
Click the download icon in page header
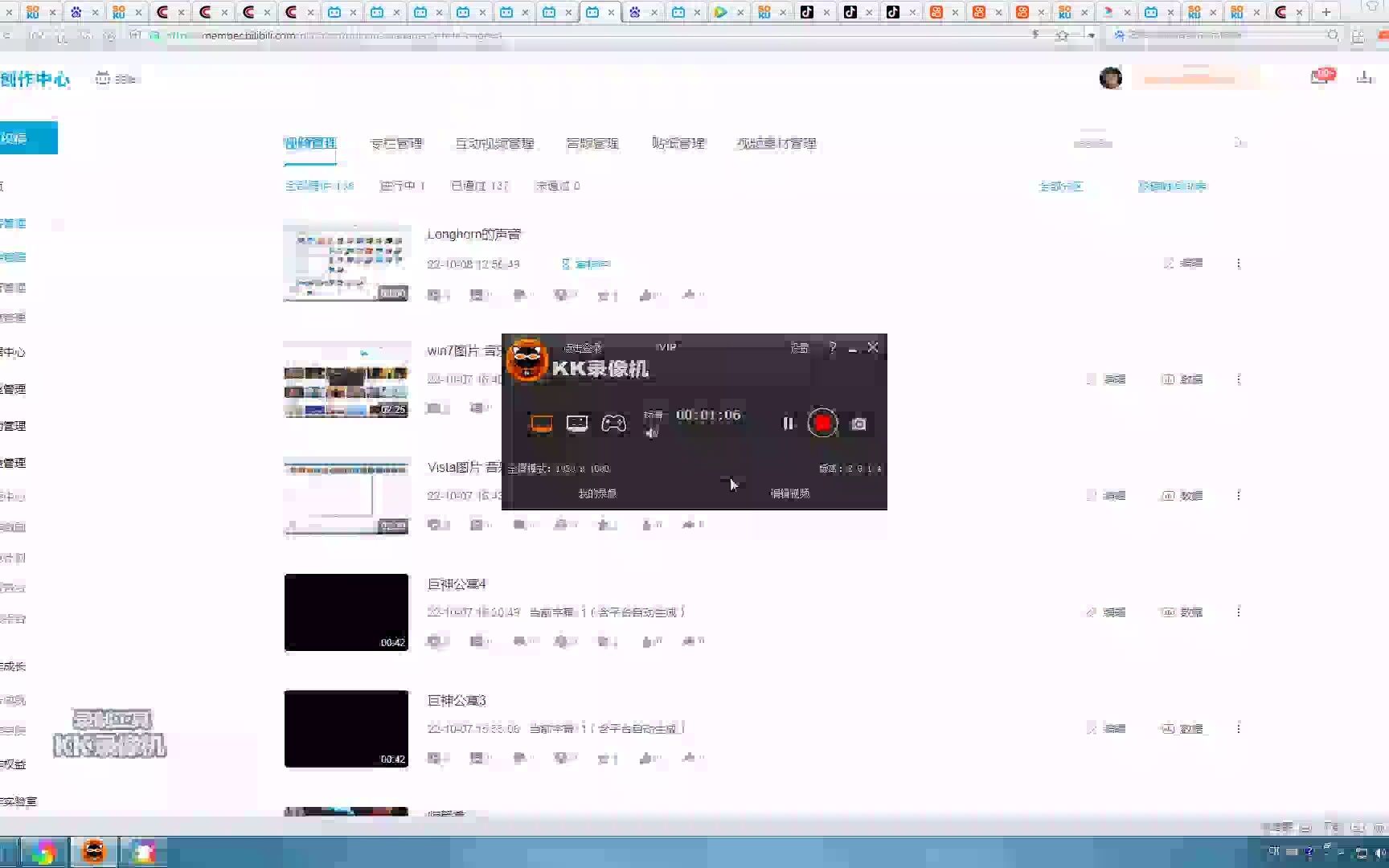[1364, 77]
